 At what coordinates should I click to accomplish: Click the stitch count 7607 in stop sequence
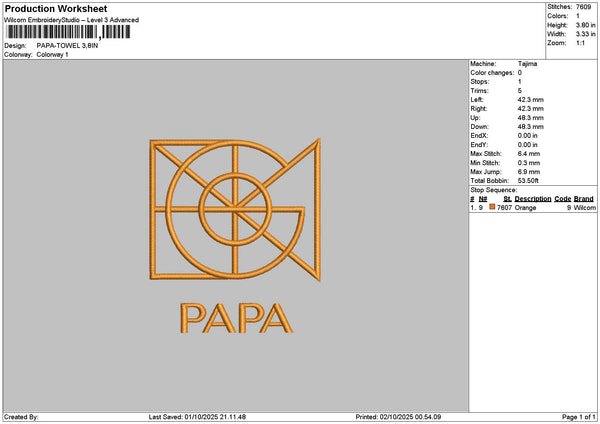coord(504,208)
